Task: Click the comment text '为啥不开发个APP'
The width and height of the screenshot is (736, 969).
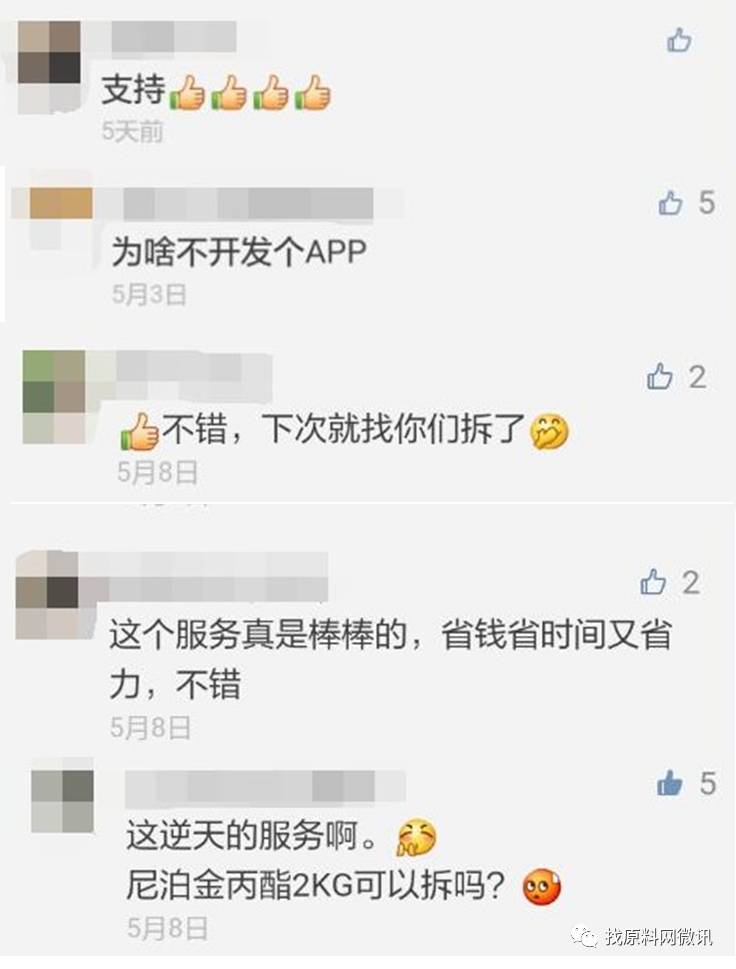Action: [x=240, y=252]
